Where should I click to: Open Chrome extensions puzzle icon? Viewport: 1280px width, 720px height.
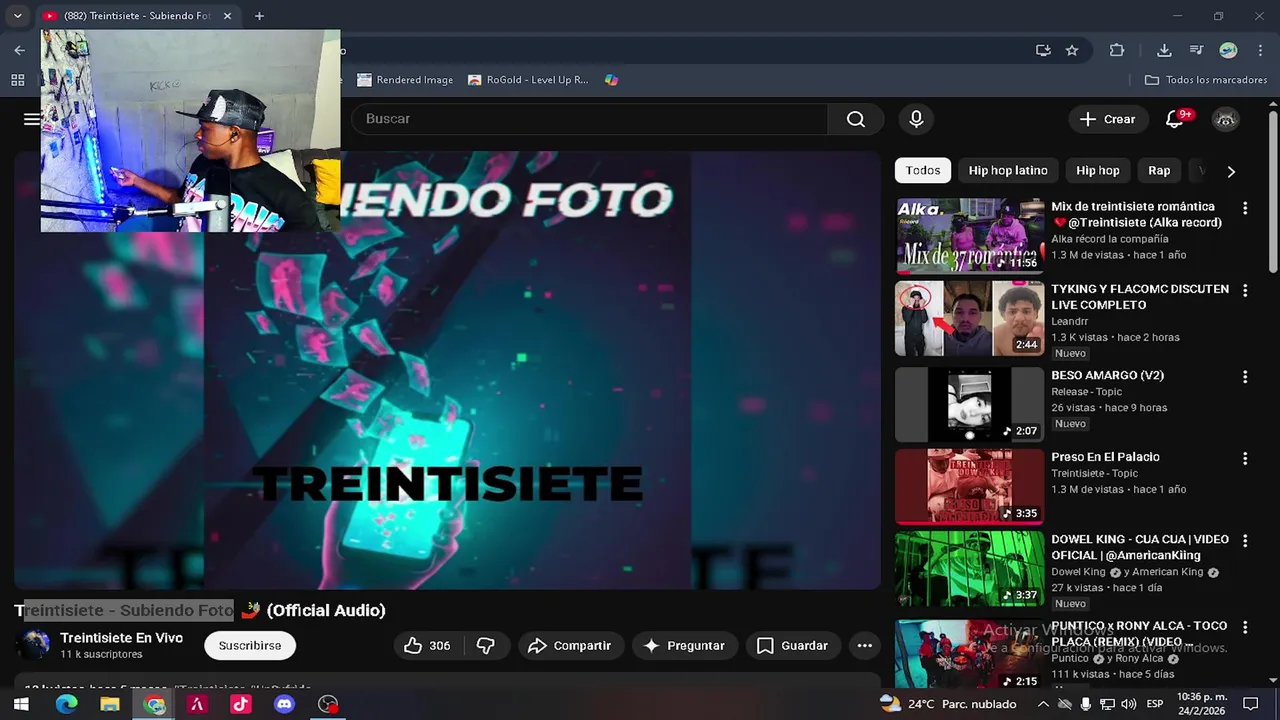[1117, 50]
